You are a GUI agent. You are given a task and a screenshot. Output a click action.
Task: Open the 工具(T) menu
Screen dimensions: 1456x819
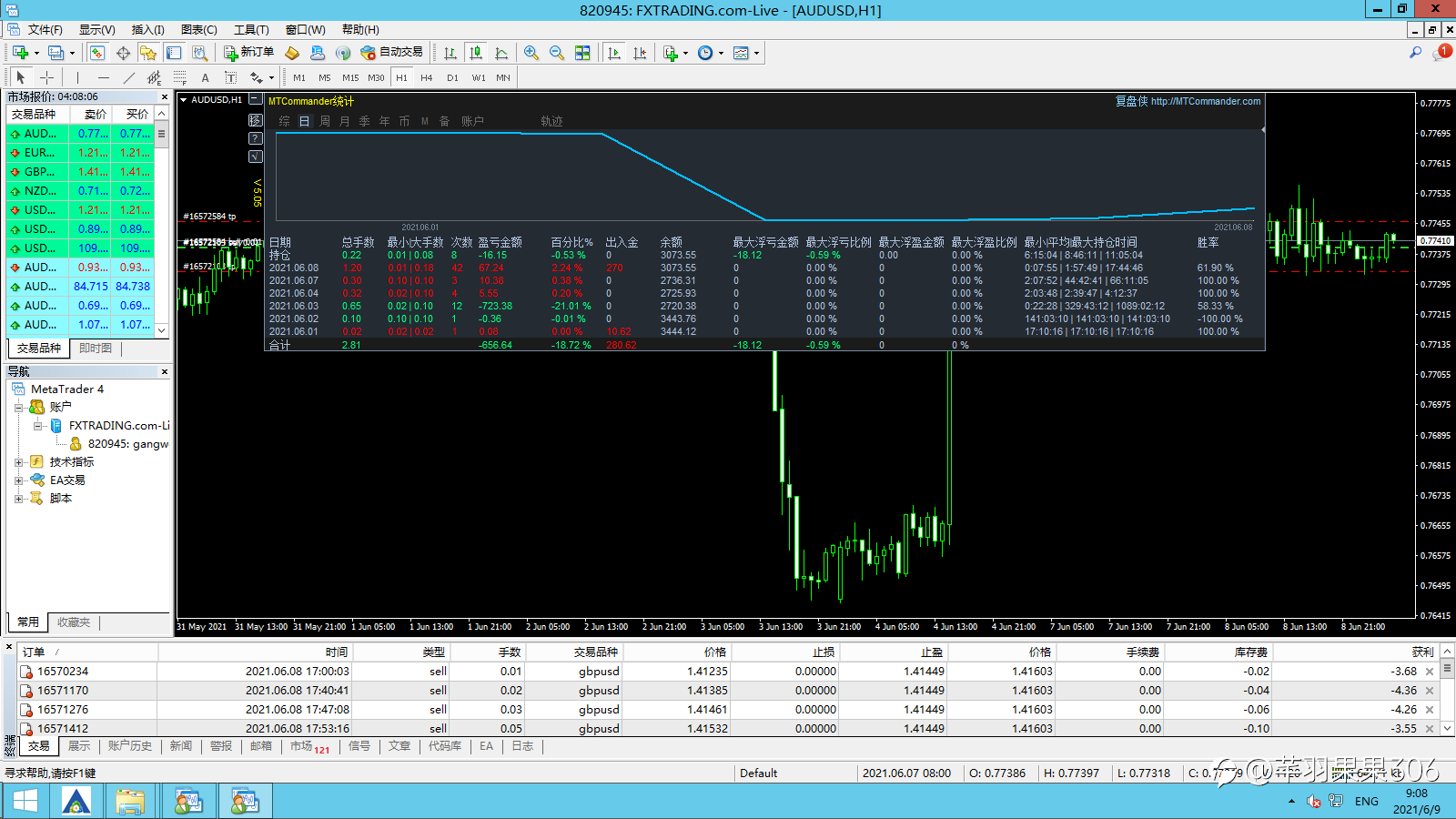point(251,29)
